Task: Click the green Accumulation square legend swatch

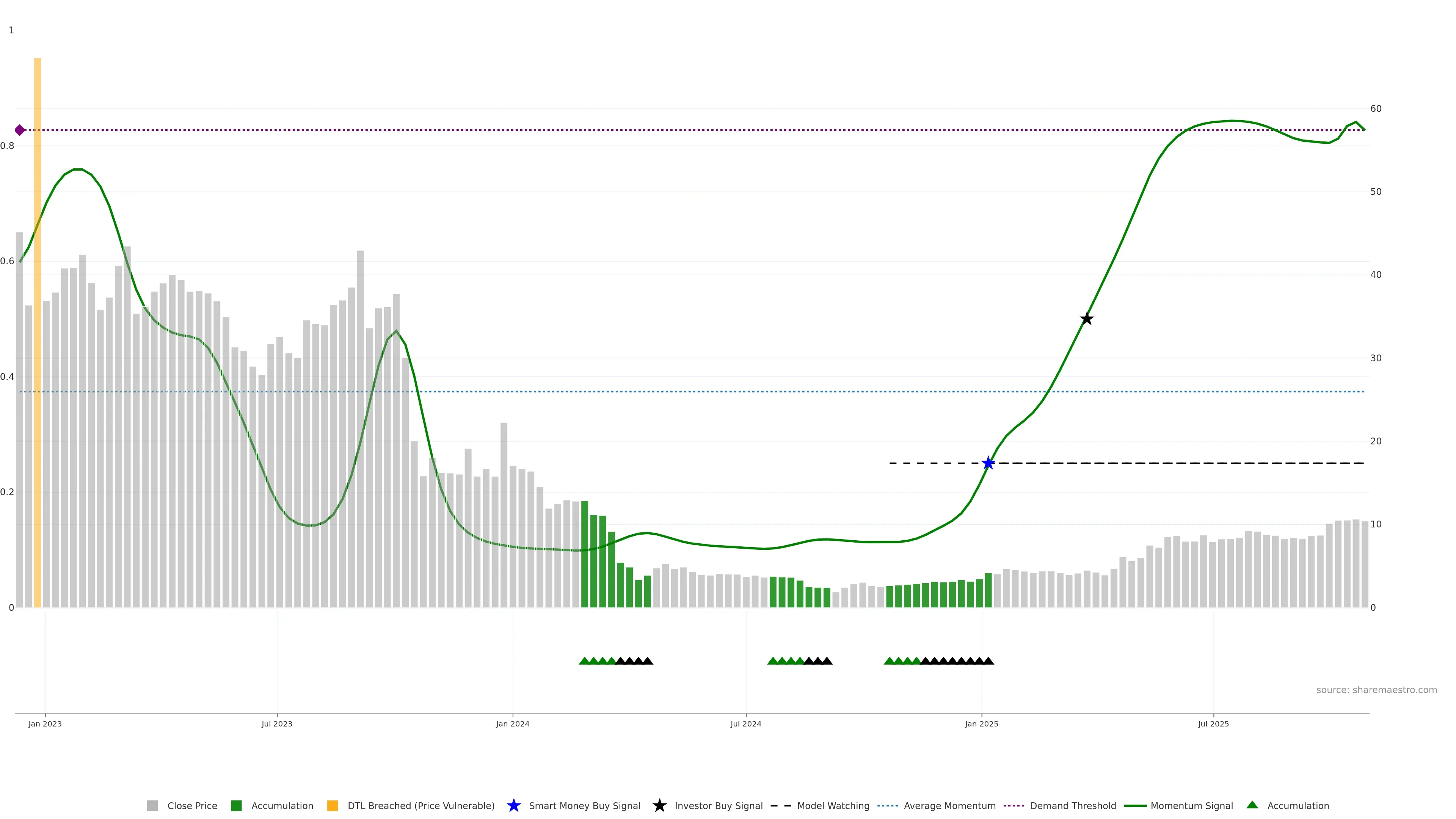Action: [236, 805]
